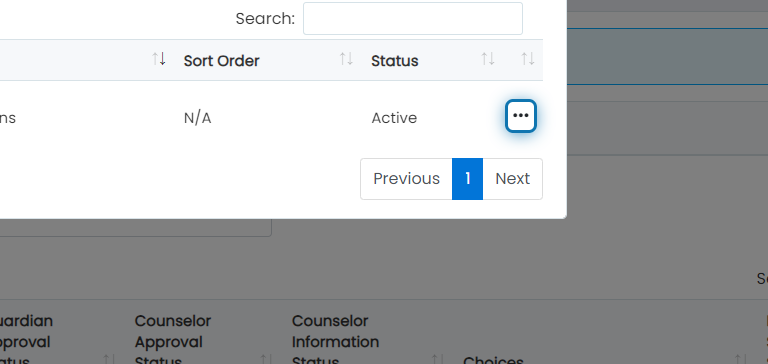Select page 1 in pagination
This screenshot has height=364, width=768.
(x=467, y=179)
